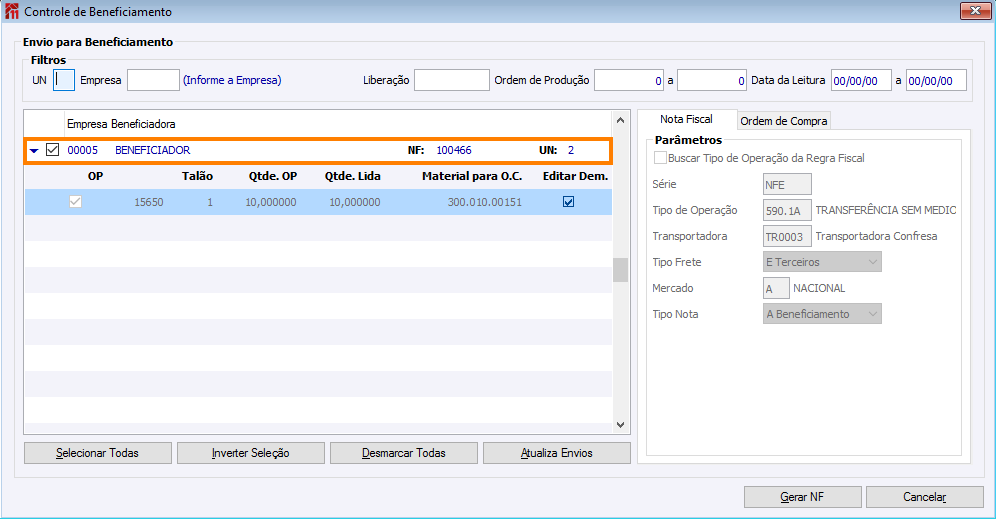Click Transportadora TR0003 field
This screenshot has width=996, height=519.
click(787, 236)
